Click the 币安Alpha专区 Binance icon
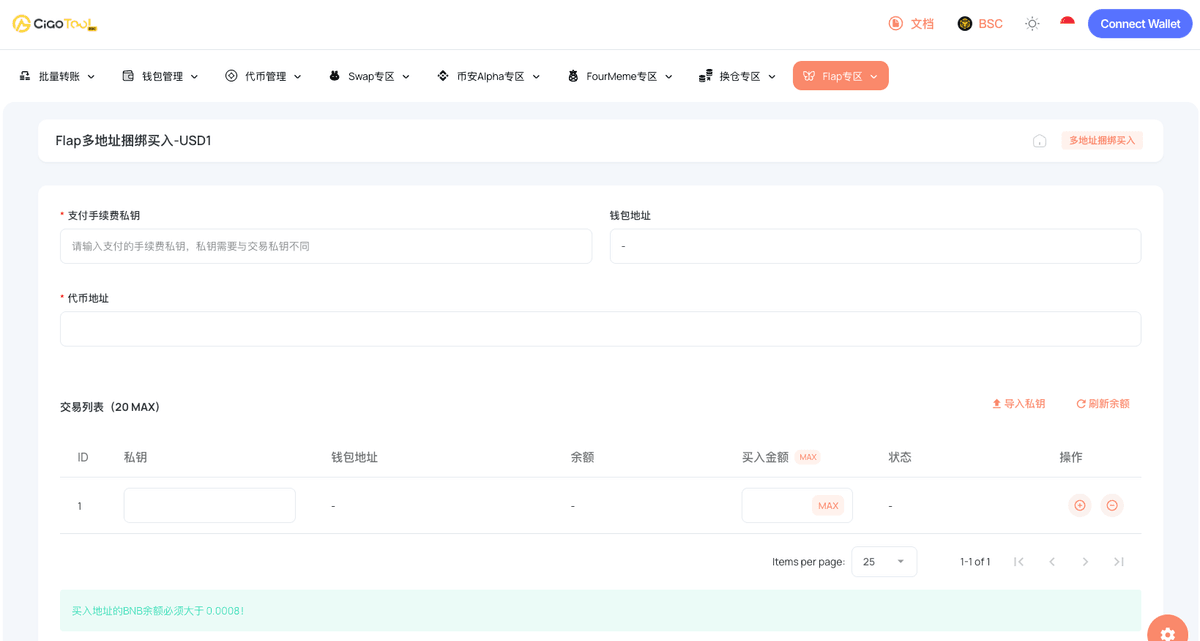Image resolution: width=1200 pixels, height=641 pixels. click(x=443, y=76)
